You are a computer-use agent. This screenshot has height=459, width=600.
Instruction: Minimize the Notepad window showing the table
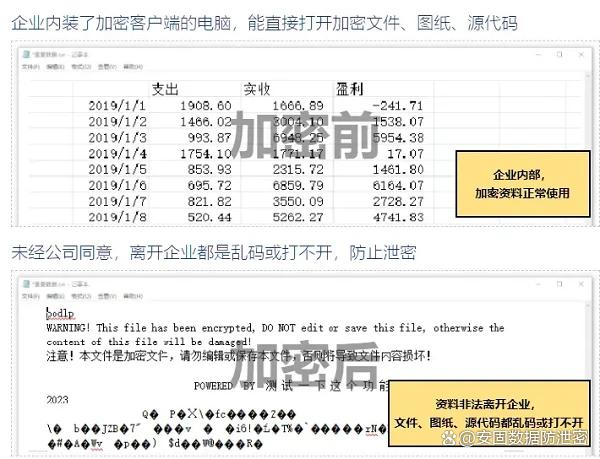(538, 55)
